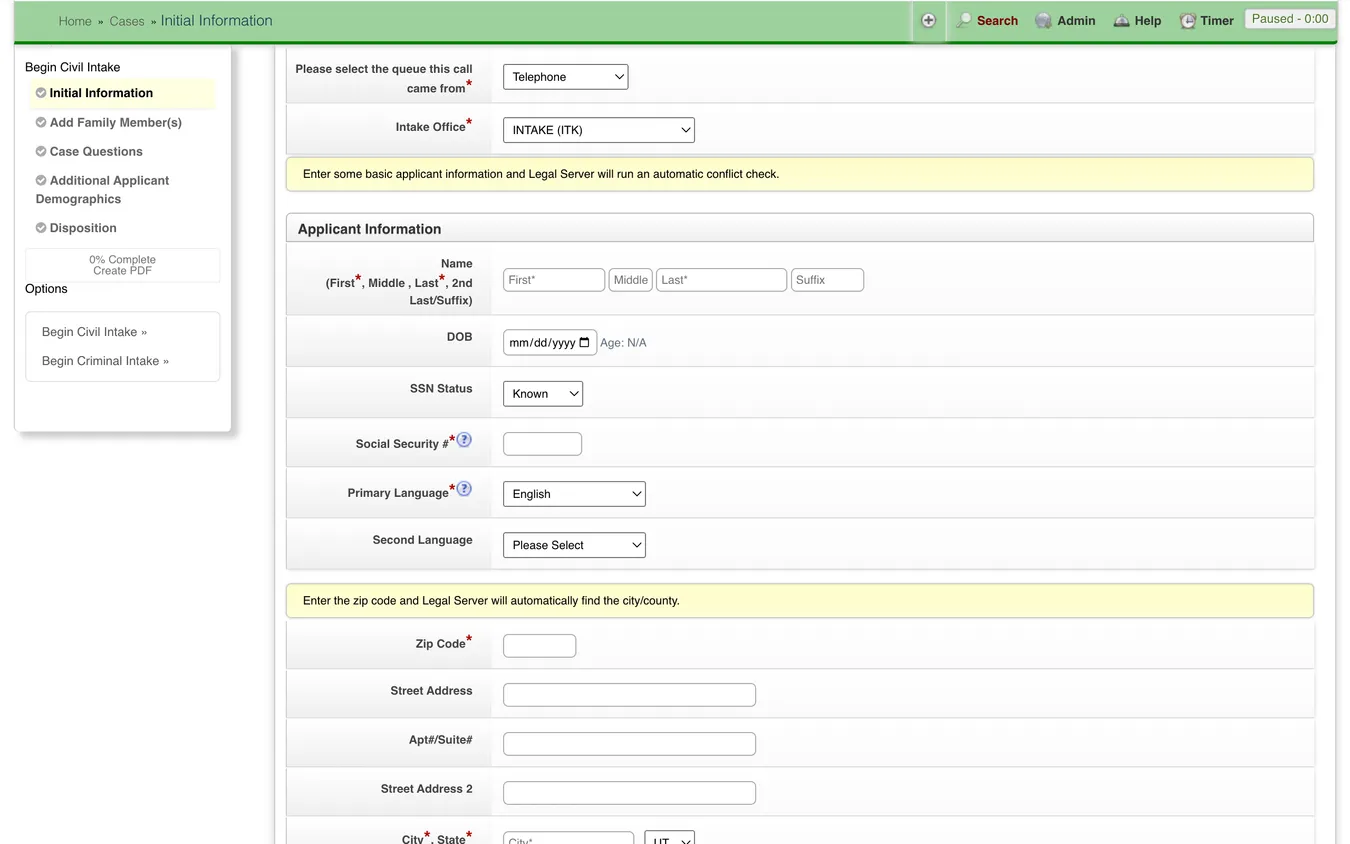Click the 0% Complete progress text
The width and height of the screenshot is (1350, 844).
(122, 260)
